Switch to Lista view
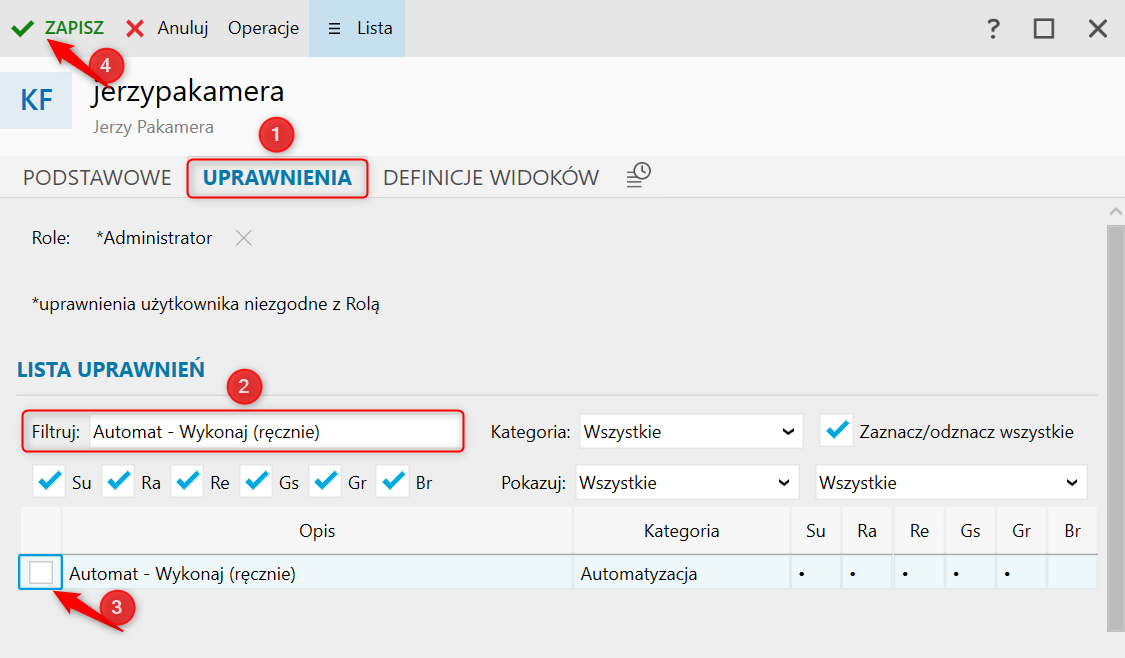Image resolution: width=1125 pixels, height=658 pixels. click(x=357, y=28)
